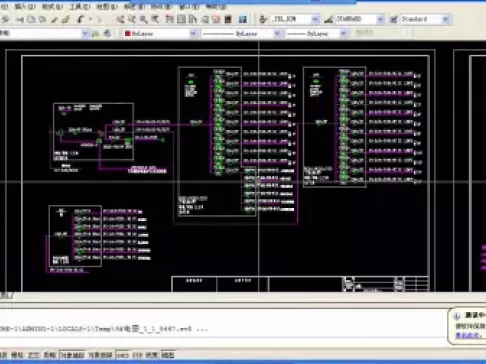Image resolution: width=486 pixels, height=364 pixels.
Task: Click the dimension style icon beside STANDARD
Action: tap(328, 19)
